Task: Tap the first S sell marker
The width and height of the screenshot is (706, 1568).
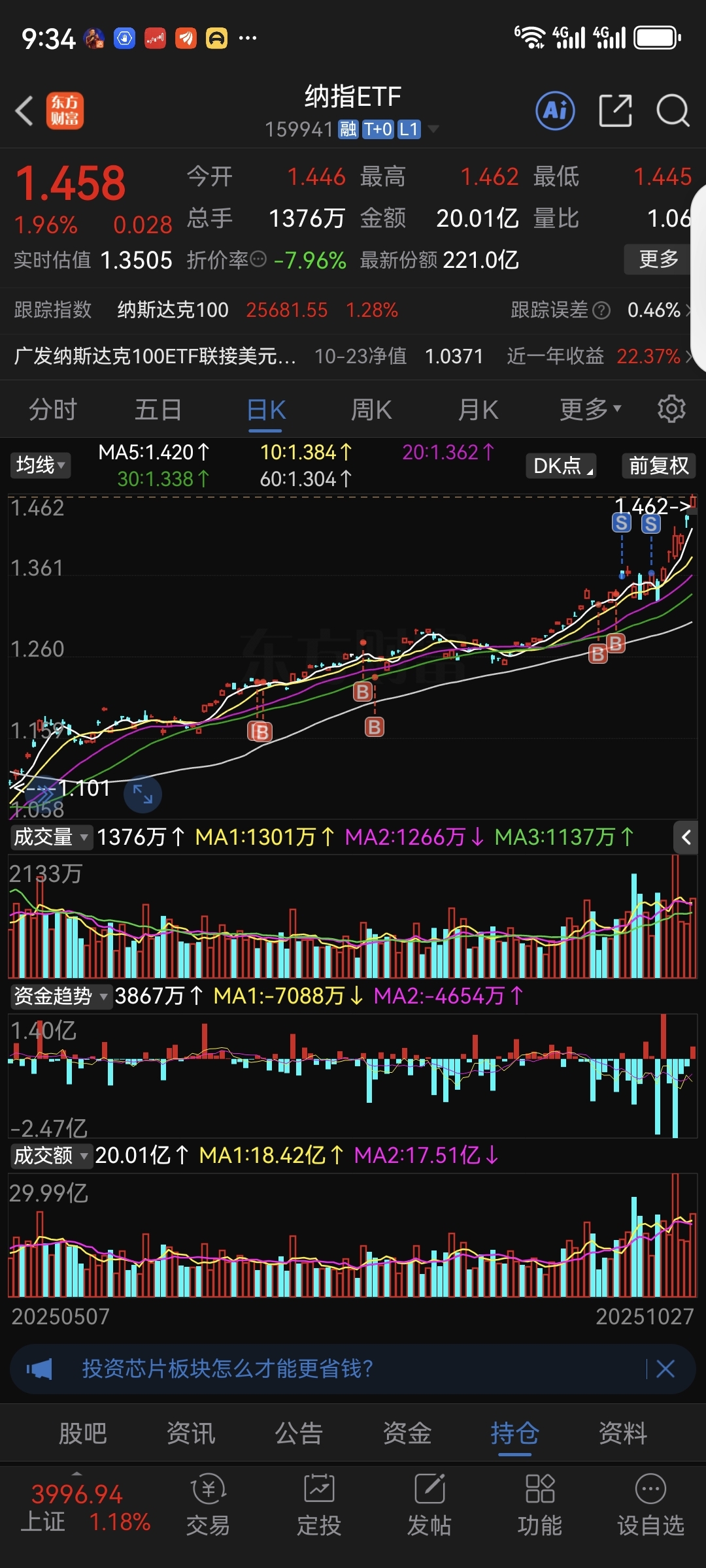Action: (622, 523)
